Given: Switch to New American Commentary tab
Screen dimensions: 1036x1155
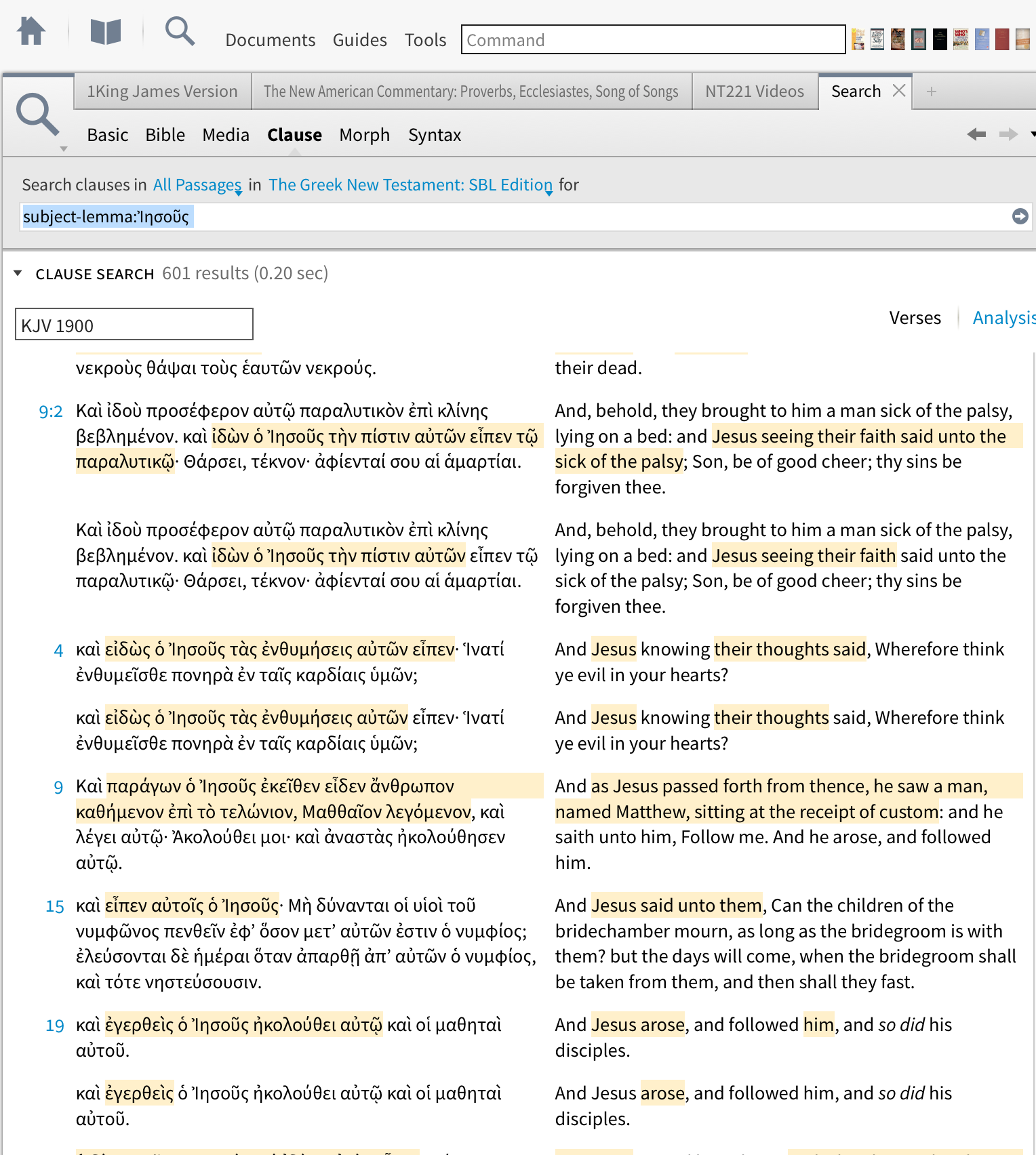Looking at the screenshot, I should click(471, 92).
